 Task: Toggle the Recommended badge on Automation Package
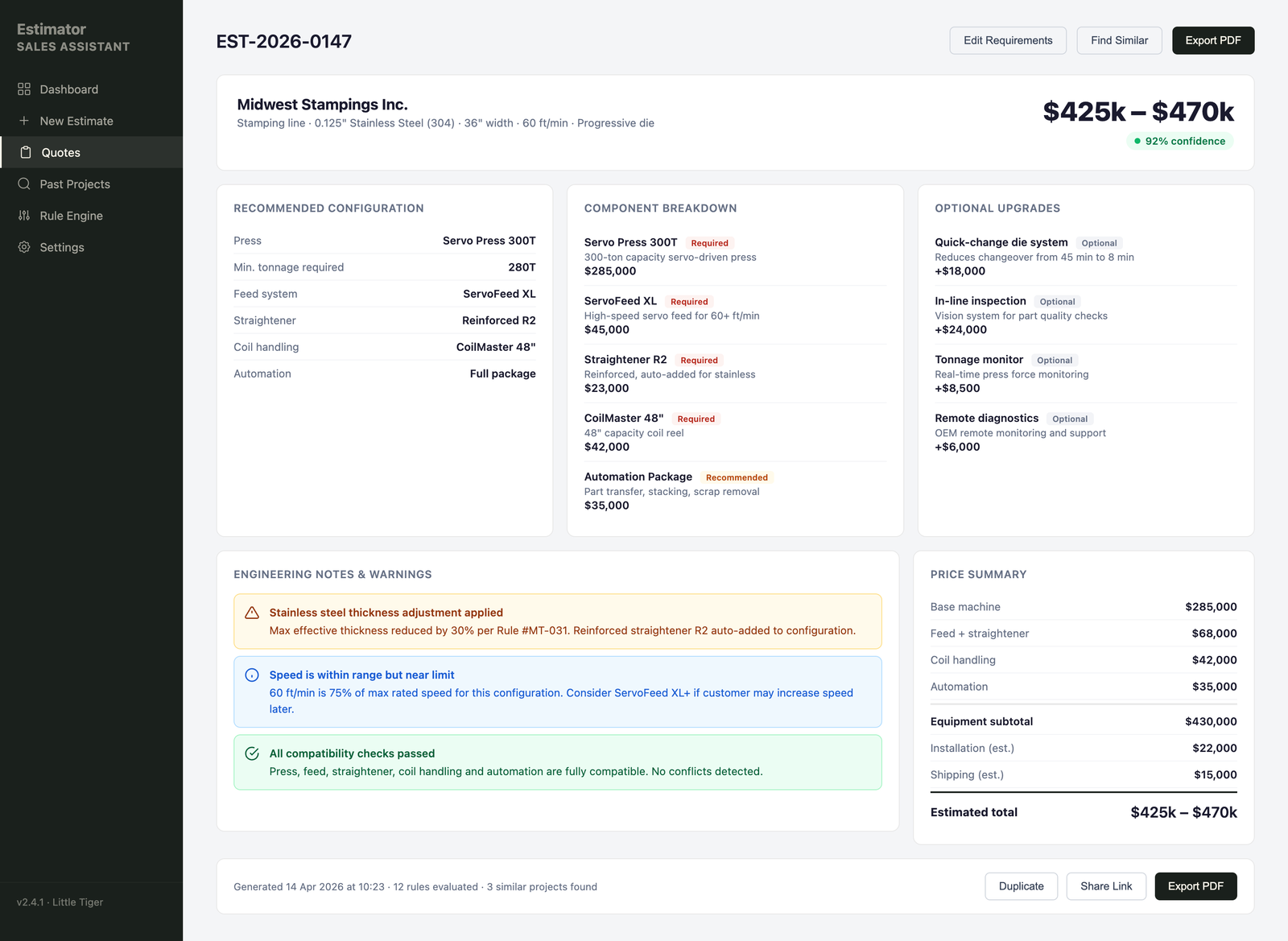click(736, 477)
